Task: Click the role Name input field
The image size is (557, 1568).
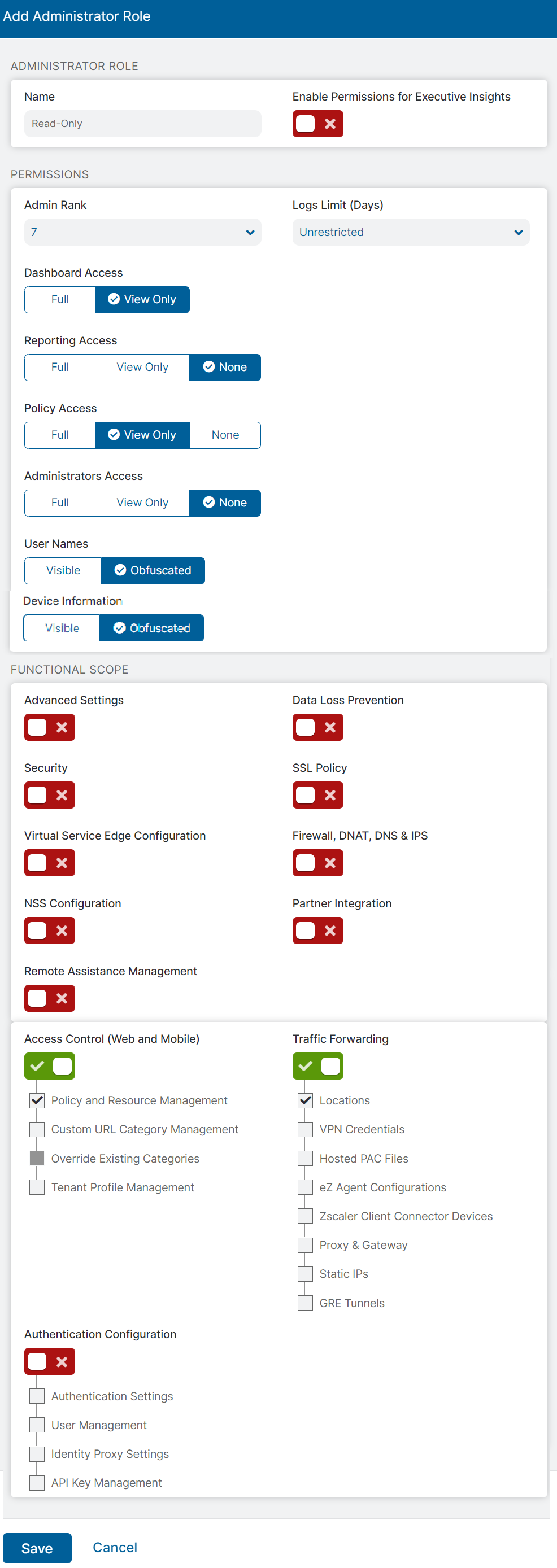Action: (x=142, y=124)
